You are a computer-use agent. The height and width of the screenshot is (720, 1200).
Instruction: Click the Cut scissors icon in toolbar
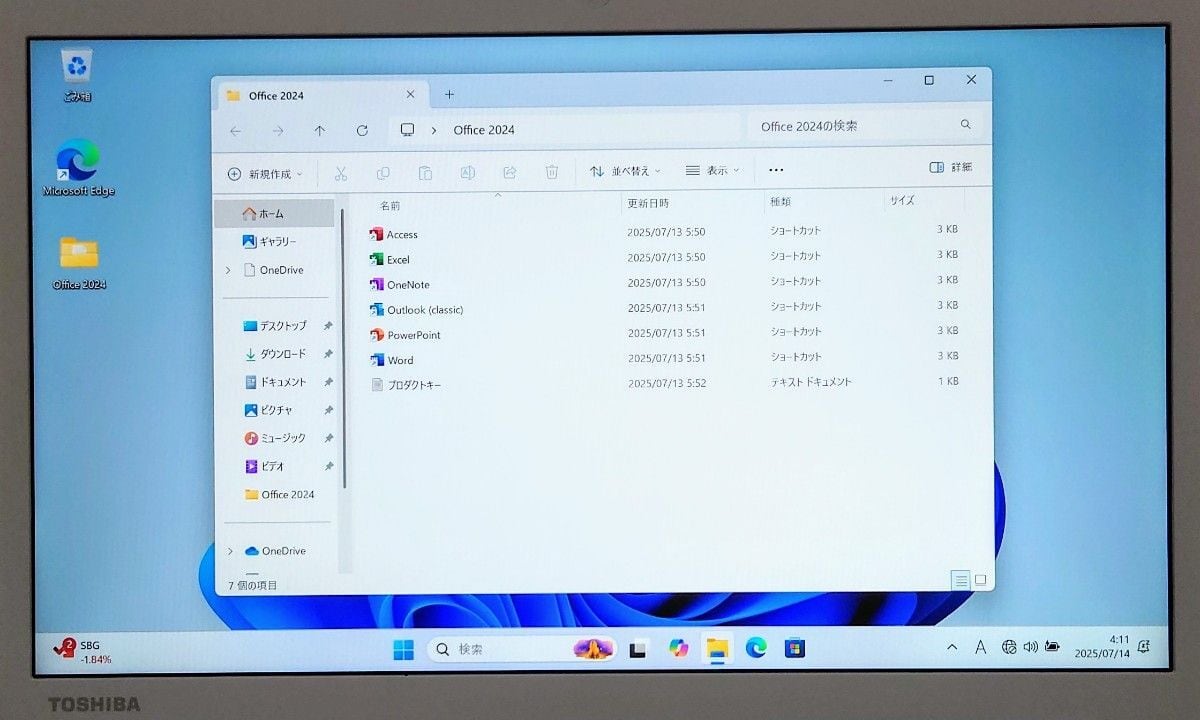click(340, 173)
